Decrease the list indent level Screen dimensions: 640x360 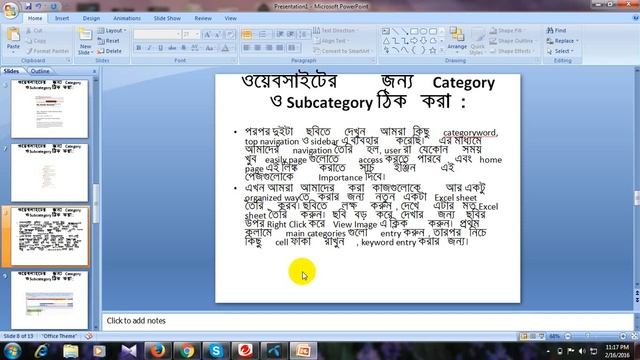(280, 35)
